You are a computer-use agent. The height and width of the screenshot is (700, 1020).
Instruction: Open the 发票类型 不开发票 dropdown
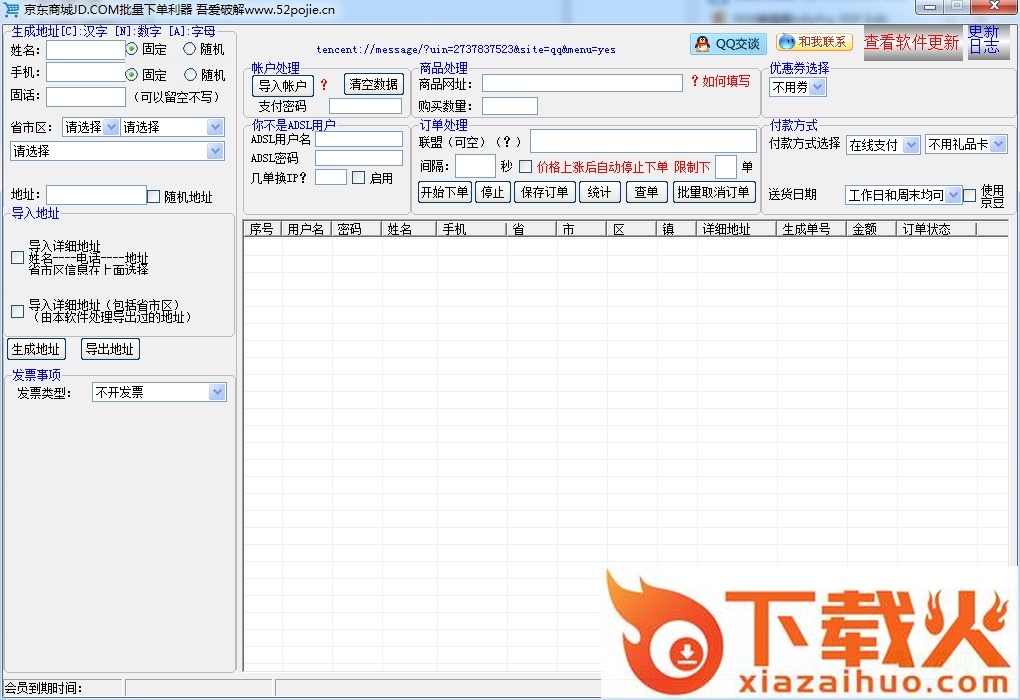click(x=159, y=392)
